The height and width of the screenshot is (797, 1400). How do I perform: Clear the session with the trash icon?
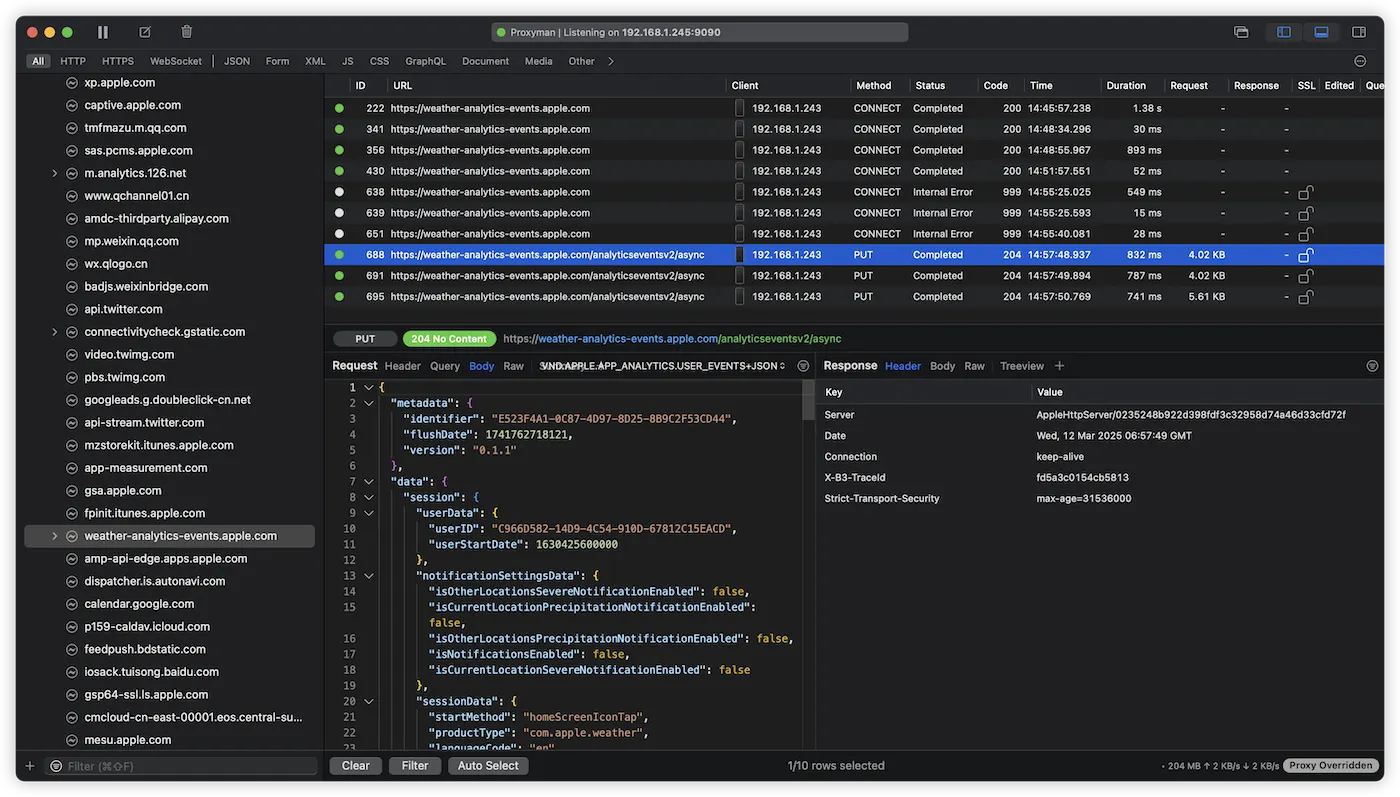click(187, 32)
